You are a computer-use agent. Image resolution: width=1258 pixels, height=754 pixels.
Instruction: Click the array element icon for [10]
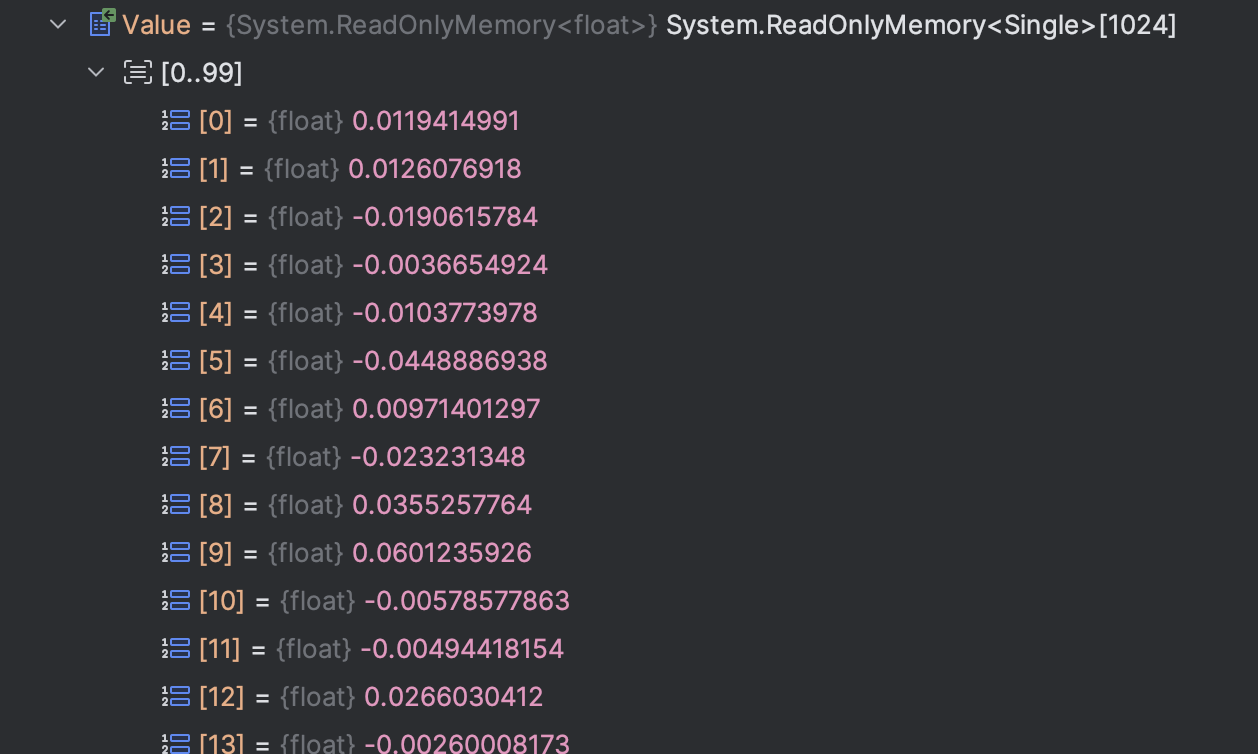pos(176,601)
